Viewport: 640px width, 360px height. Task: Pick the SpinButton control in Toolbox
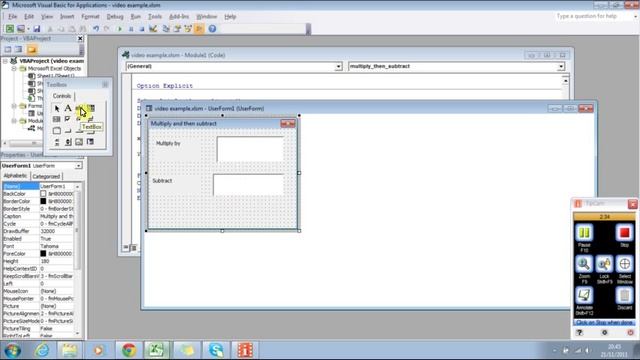pyautogui.click(x=68, y=142)
